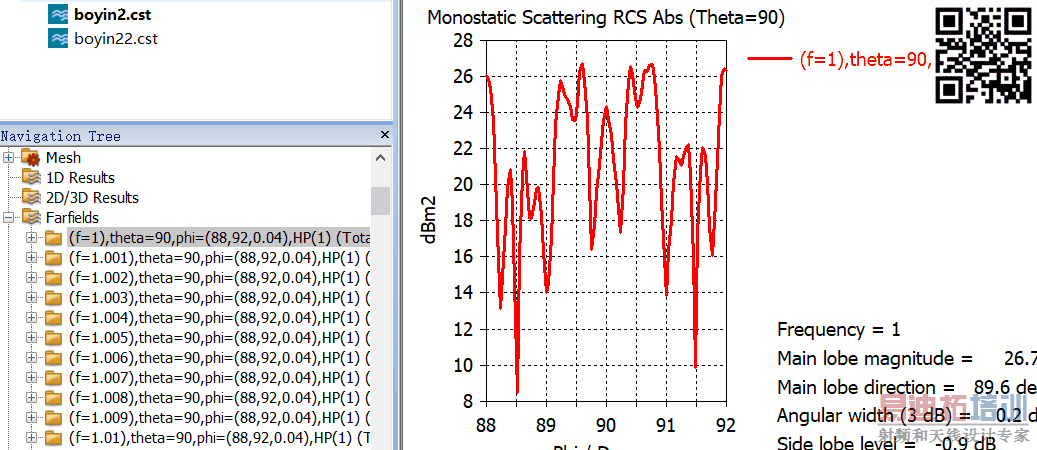Click folder icon of (f=1) farfield entry

pyautogui.click(x=54, y=238)
